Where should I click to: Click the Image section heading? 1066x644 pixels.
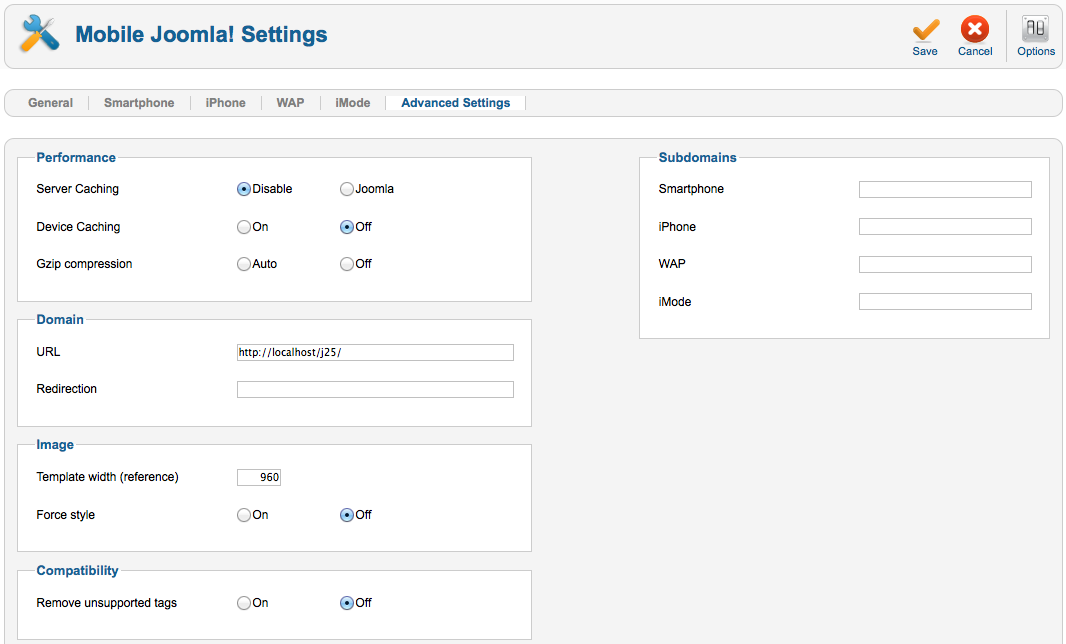(x=55, y=445)
